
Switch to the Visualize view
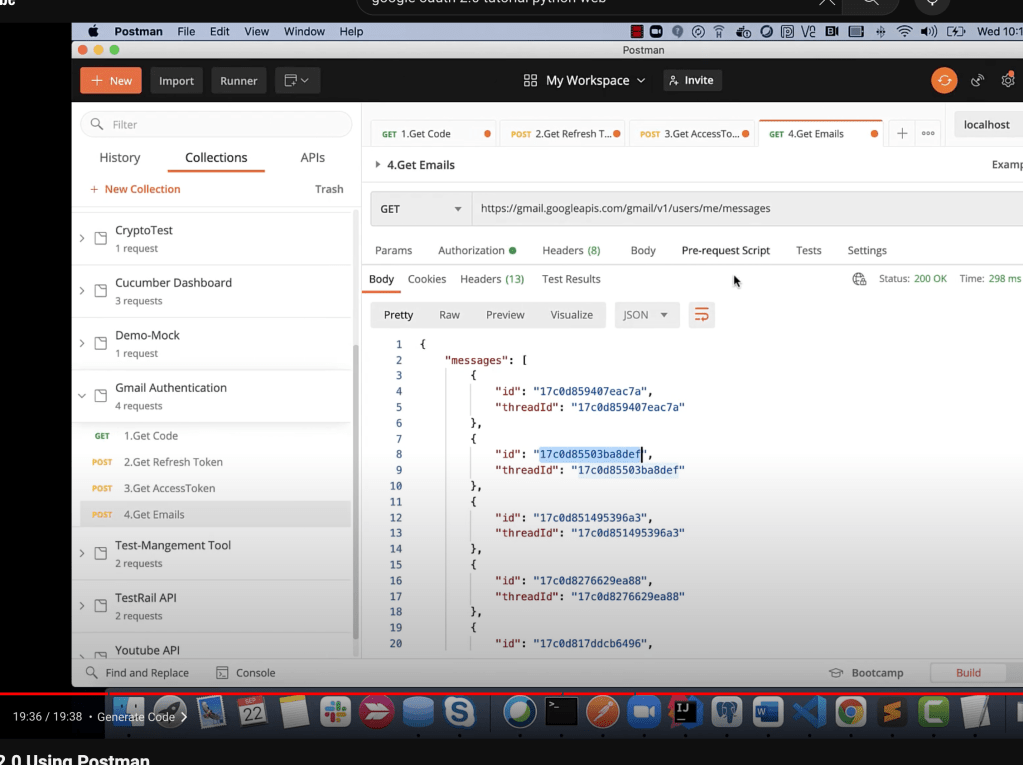pyautogui.click(x=572, y=315)
